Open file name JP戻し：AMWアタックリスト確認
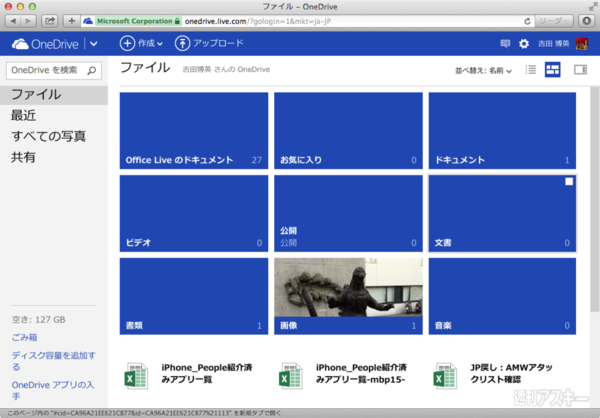Viewport: 600px width, 418px height. click(511, 374)
